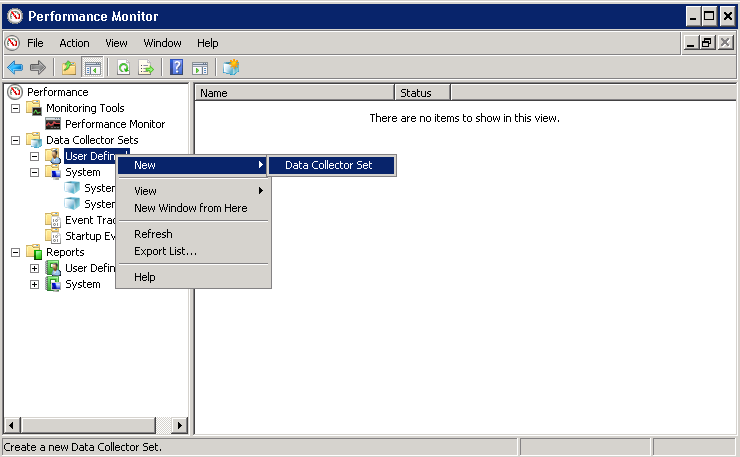Choose Help in the context menu
740x457 pixels.
(x=193, y=277)
